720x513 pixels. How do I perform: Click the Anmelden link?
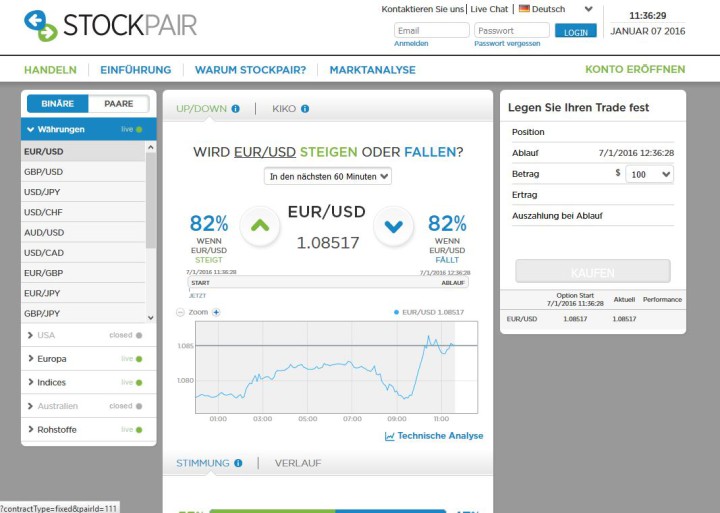point(411,43)
